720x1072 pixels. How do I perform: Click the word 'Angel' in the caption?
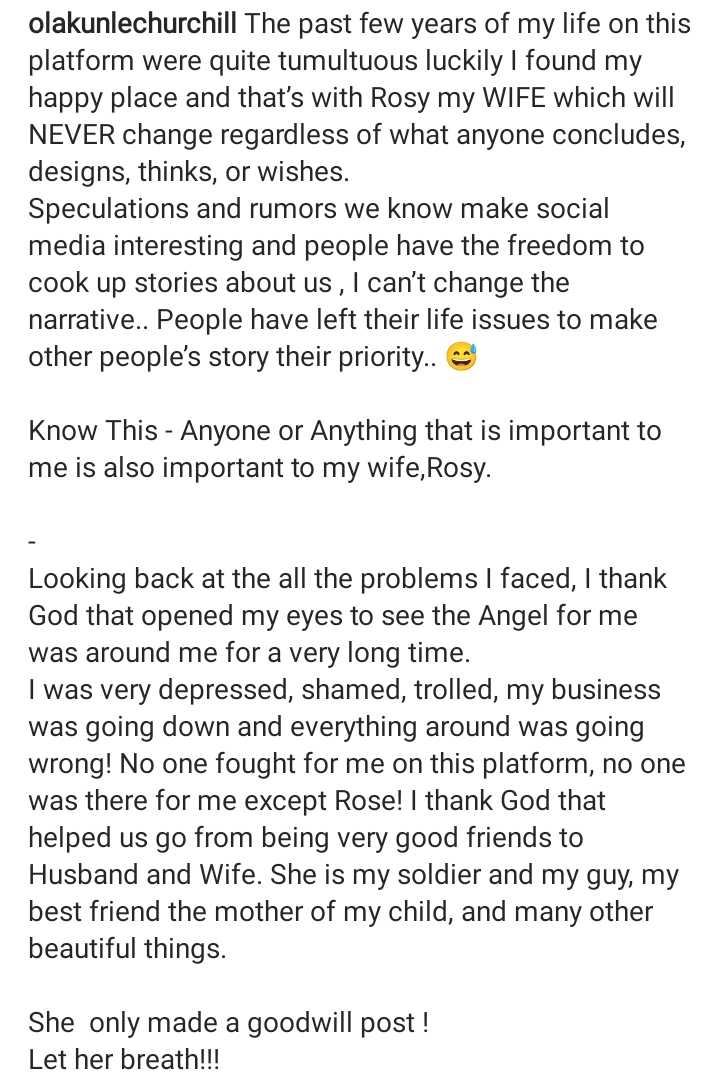[x=513, y=616]
